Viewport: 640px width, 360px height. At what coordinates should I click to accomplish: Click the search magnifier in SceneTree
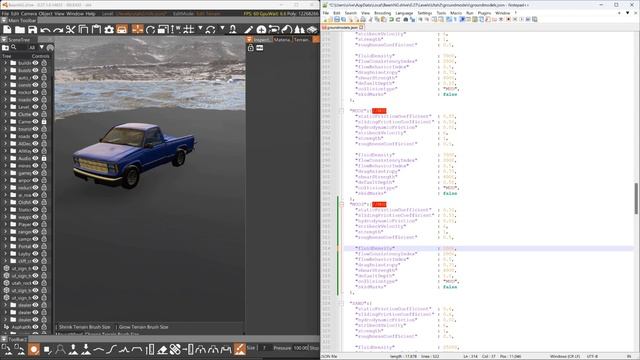tap(13, 48)
